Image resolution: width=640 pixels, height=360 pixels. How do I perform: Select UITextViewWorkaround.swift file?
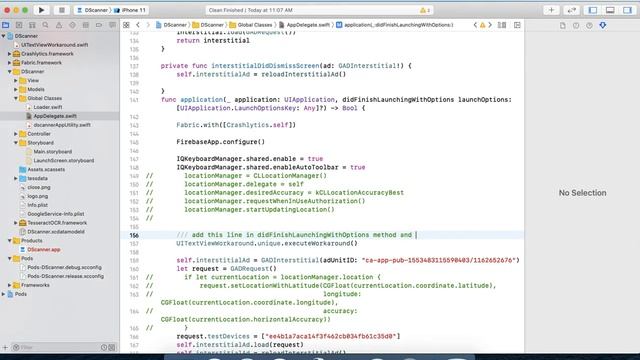pos(55,45)
